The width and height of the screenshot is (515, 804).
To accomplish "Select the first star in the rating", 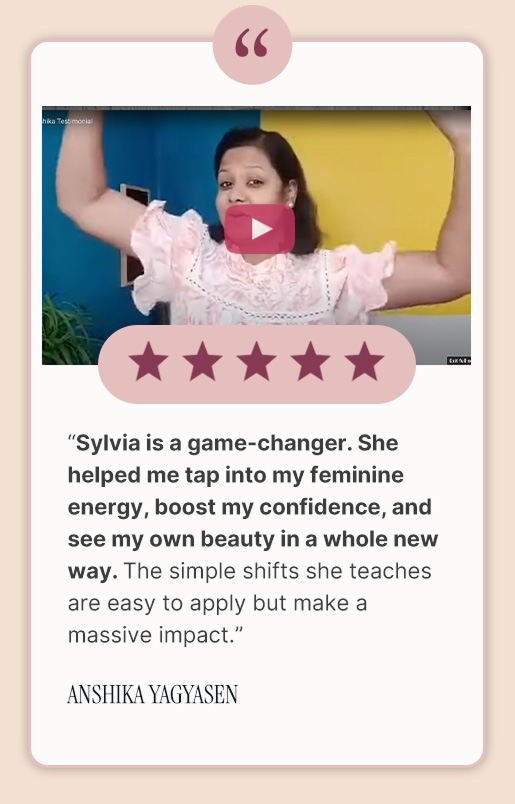I will point(148,361).
